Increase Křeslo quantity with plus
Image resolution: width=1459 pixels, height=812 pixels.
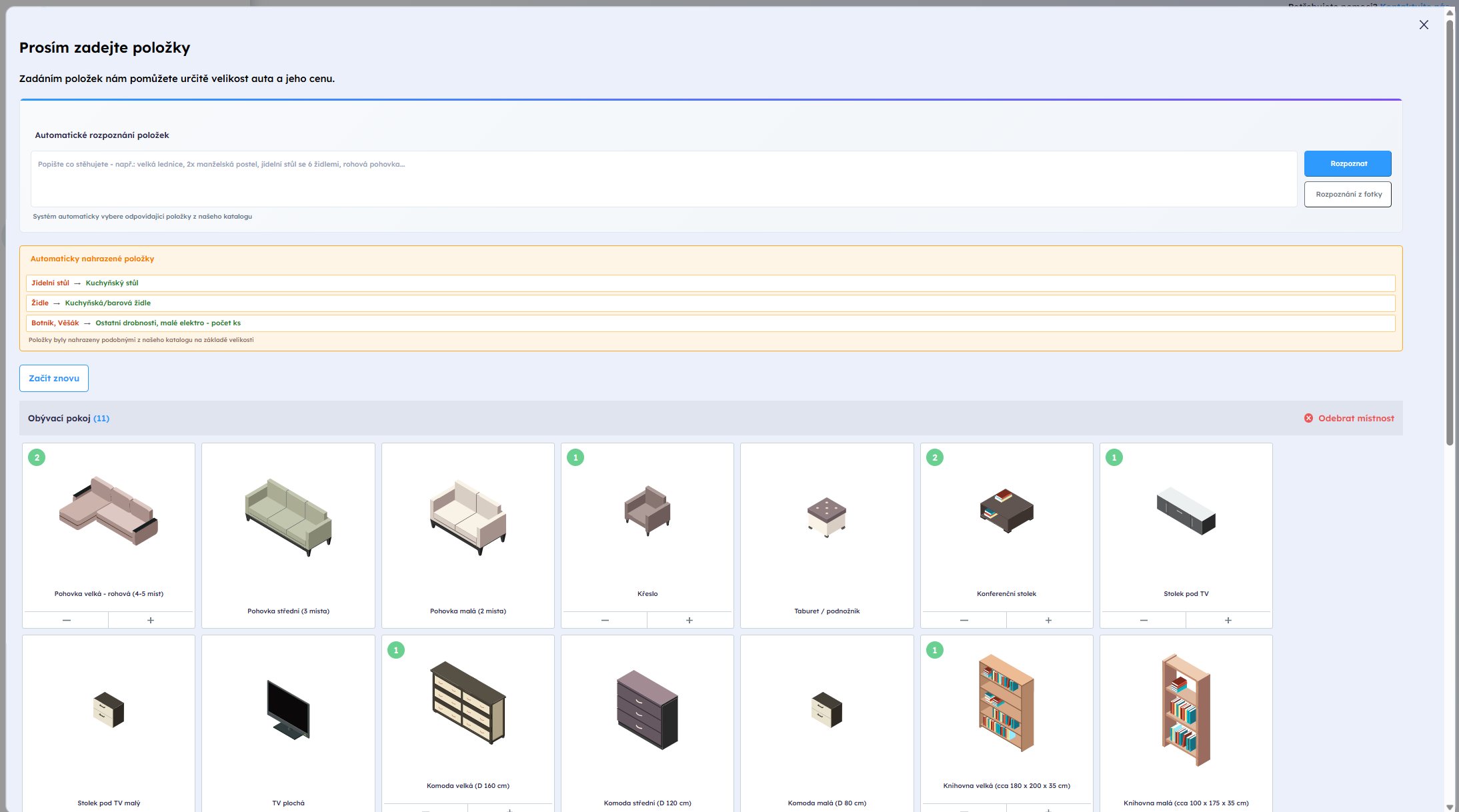point(689,620)
